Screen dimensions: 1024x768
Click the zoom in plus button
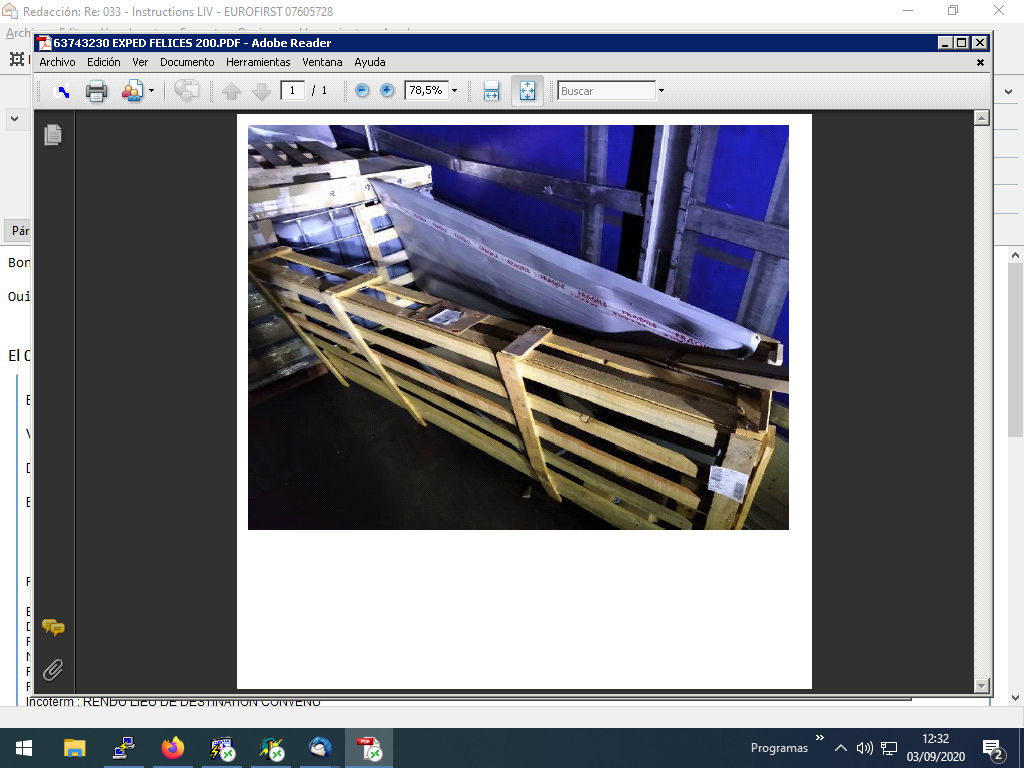point(387,91)
